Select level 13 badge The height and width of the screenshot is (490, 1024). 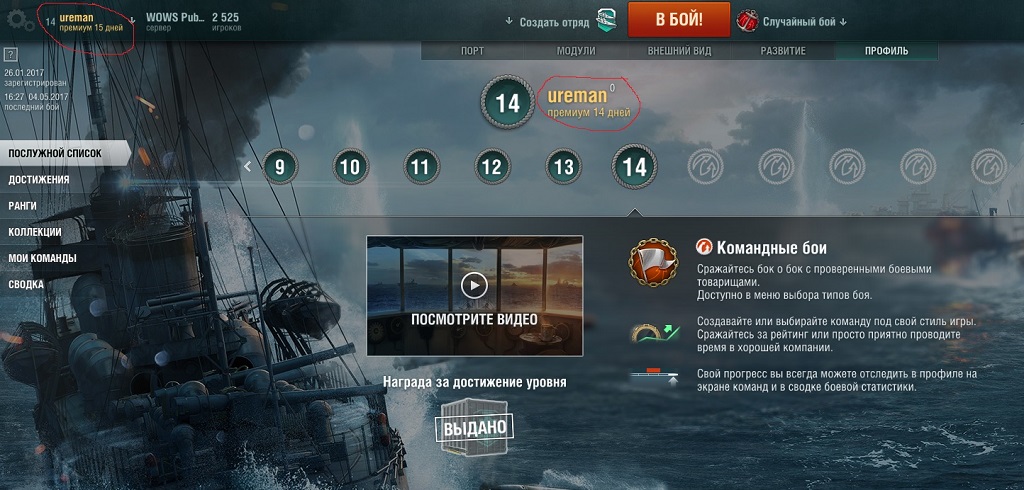[x=564, y=167]
